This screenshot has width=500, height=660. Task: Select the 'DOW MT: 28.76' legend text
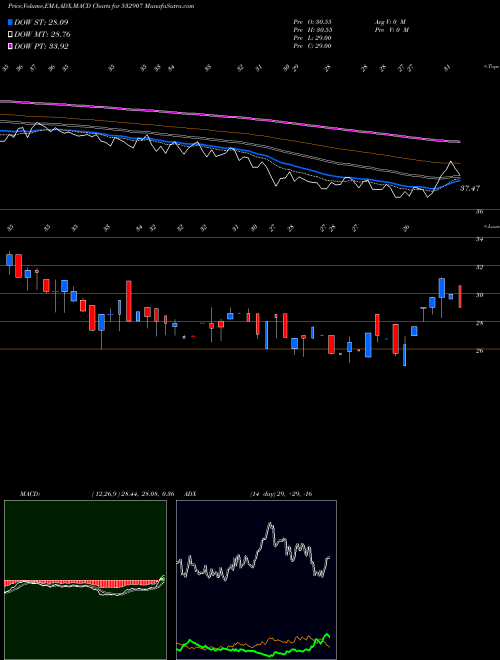(x=42, y=35)
